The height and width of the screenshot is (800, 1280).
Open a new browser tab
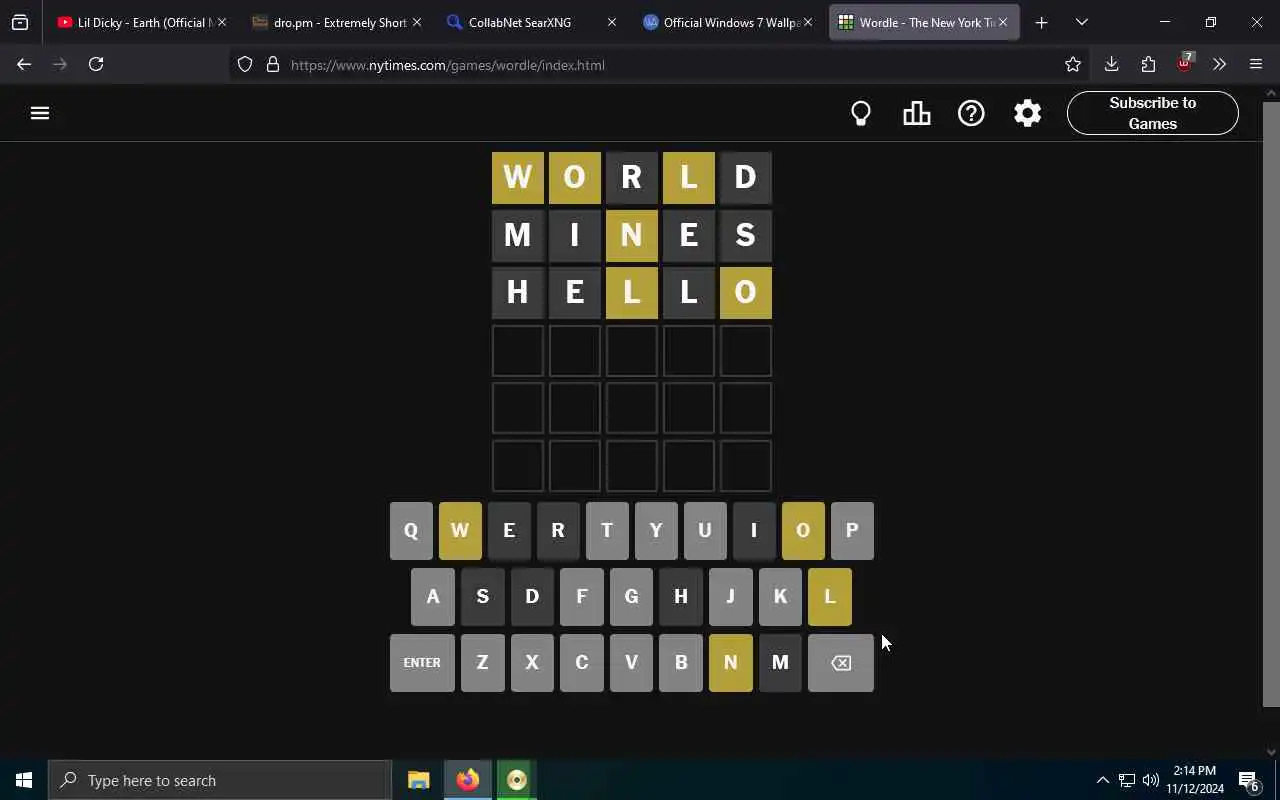point(1041,22)
